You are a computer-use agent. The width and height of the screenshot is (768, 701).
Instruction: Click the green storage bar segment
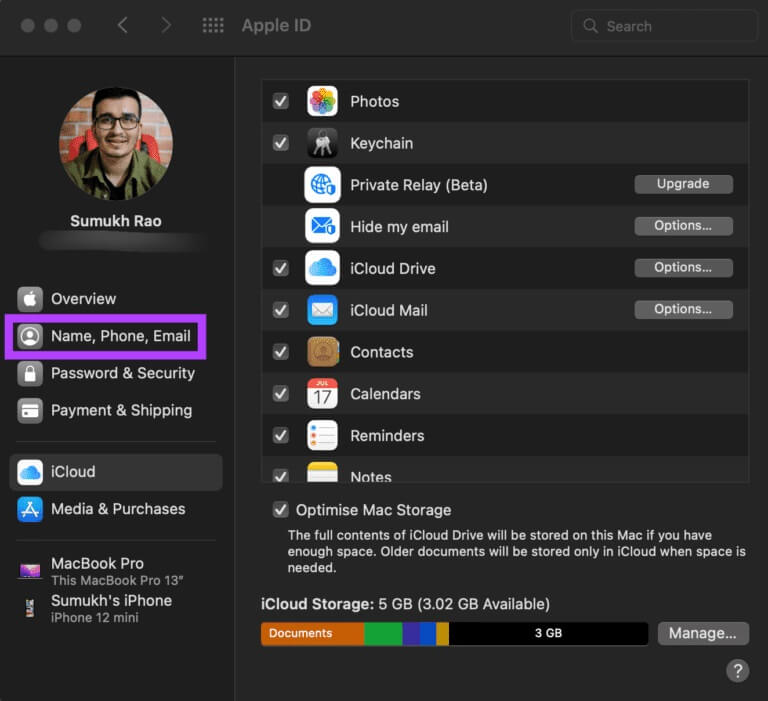(384, 633)
